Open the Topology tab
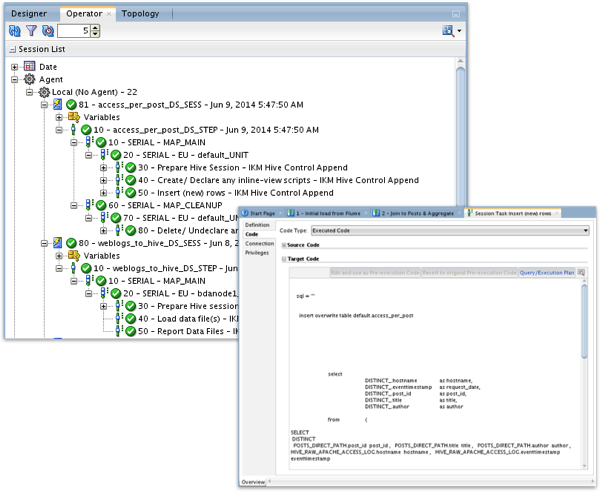600x492 pixels. (x=140, y=13)
